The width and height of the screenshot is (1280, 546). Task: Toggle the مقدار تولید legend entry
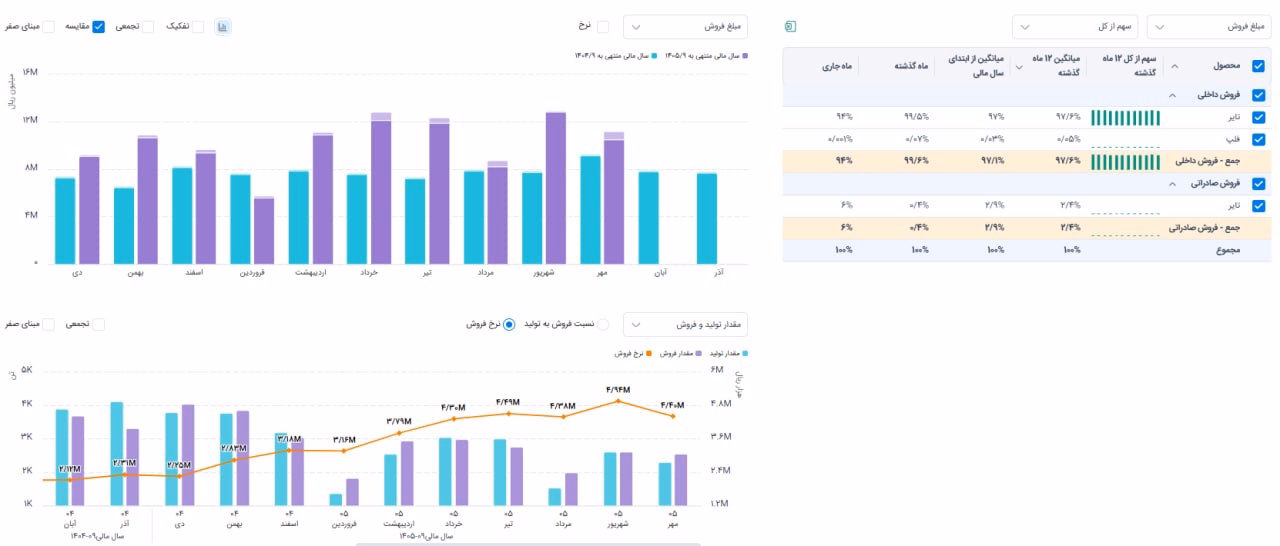(727, 353)
